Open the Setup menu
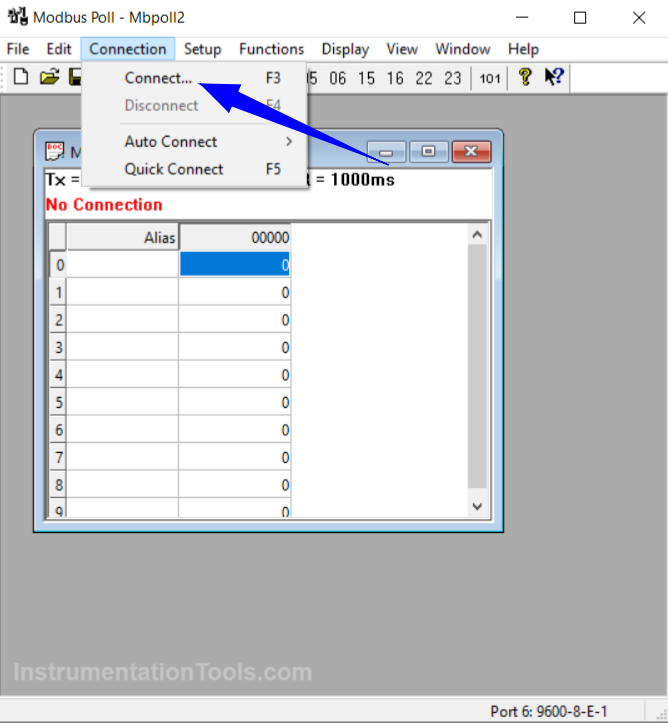668x723 pixels. [x=202, y=49]
